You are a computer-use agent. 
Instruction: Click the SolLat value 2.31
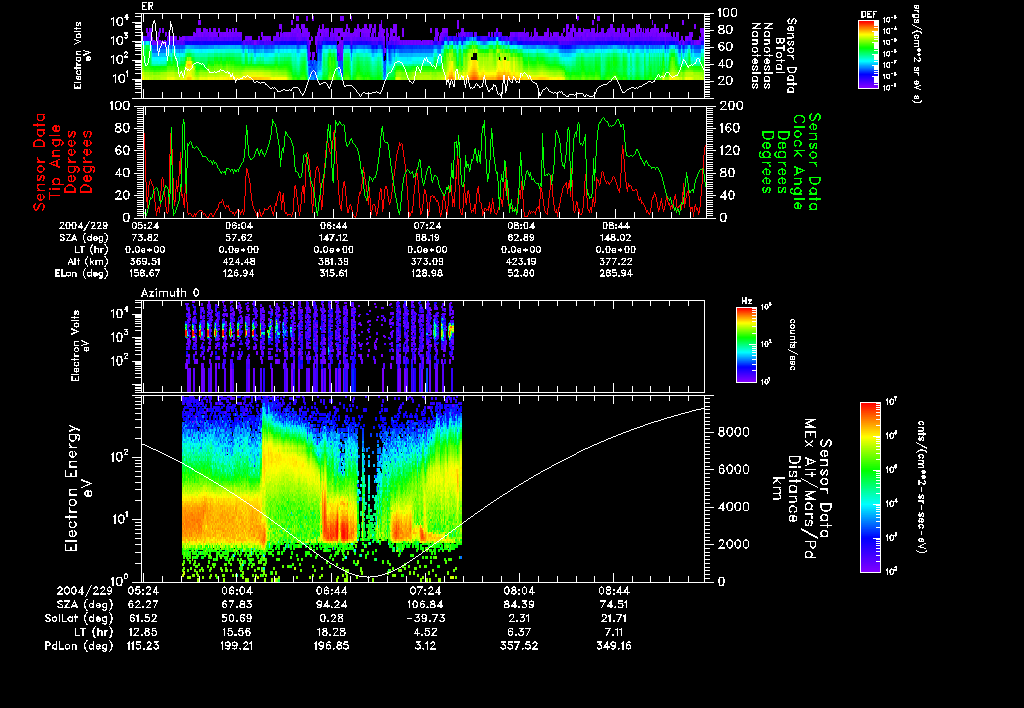pos(519,619)
